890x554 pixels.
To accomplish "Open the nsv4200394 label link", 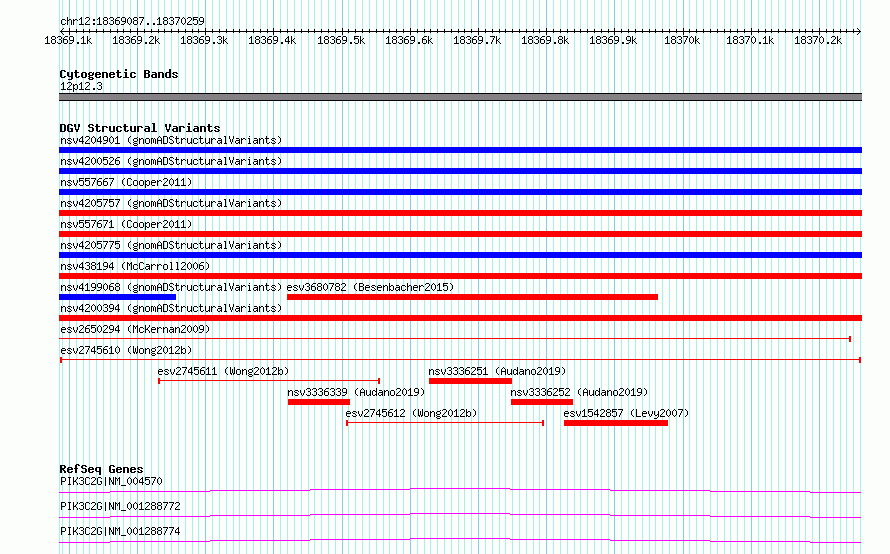I will [x=171, y=309].
